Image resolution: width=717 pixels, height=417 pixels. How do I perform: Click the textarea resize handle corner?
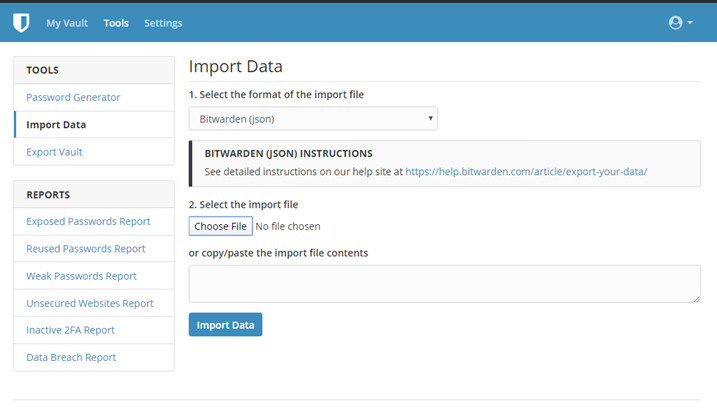(696, 299)
